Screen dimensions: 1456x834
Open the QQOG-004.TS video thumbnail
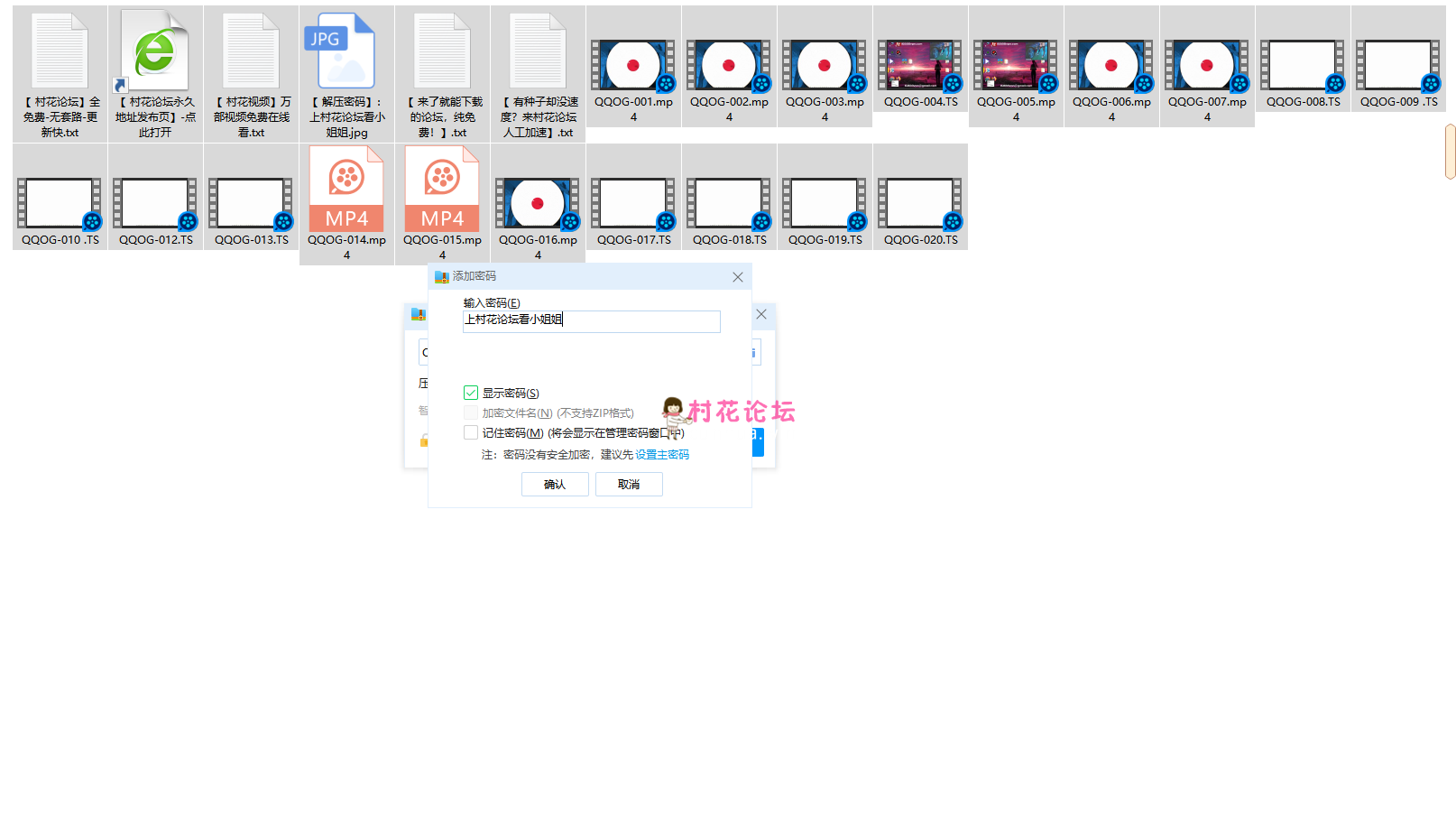tap(920, 66)
